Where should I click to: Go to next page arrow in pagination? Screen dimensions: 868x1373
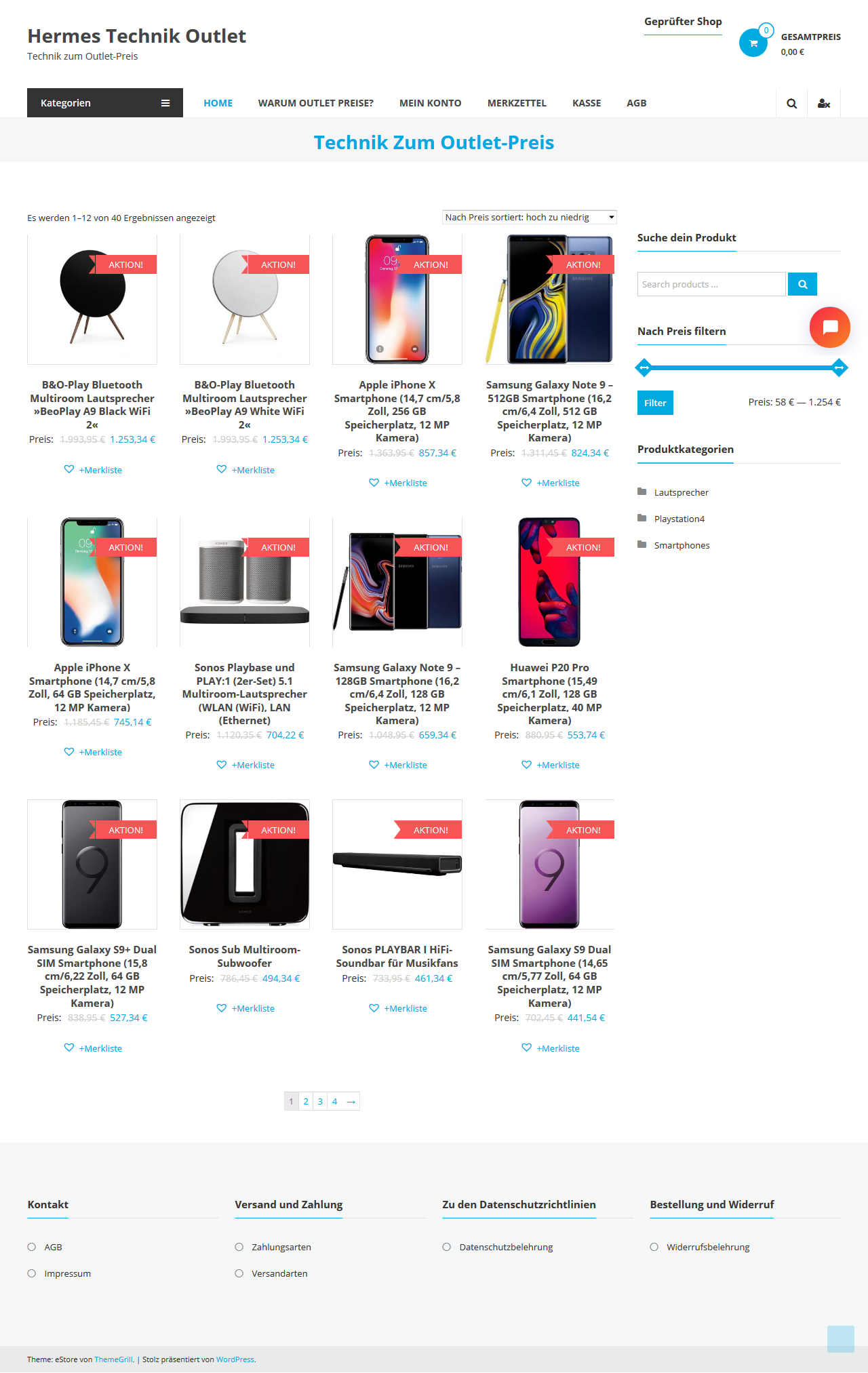tap(351, 1101)
